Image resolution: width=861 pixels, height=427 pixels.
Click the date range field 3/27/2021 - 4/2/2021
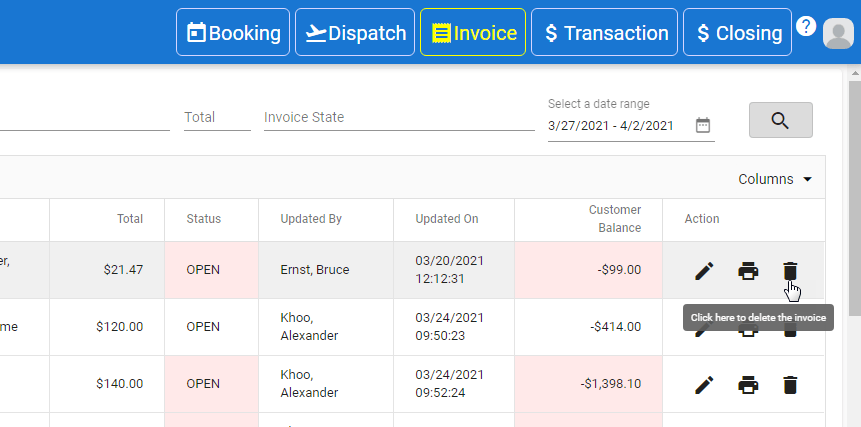(610, 126)
